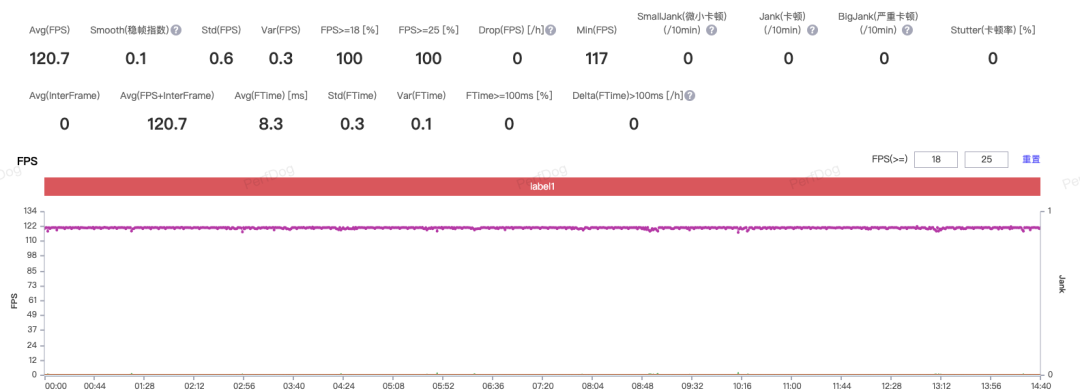Click the Jank right axis label

click(x=1061, y=284)
